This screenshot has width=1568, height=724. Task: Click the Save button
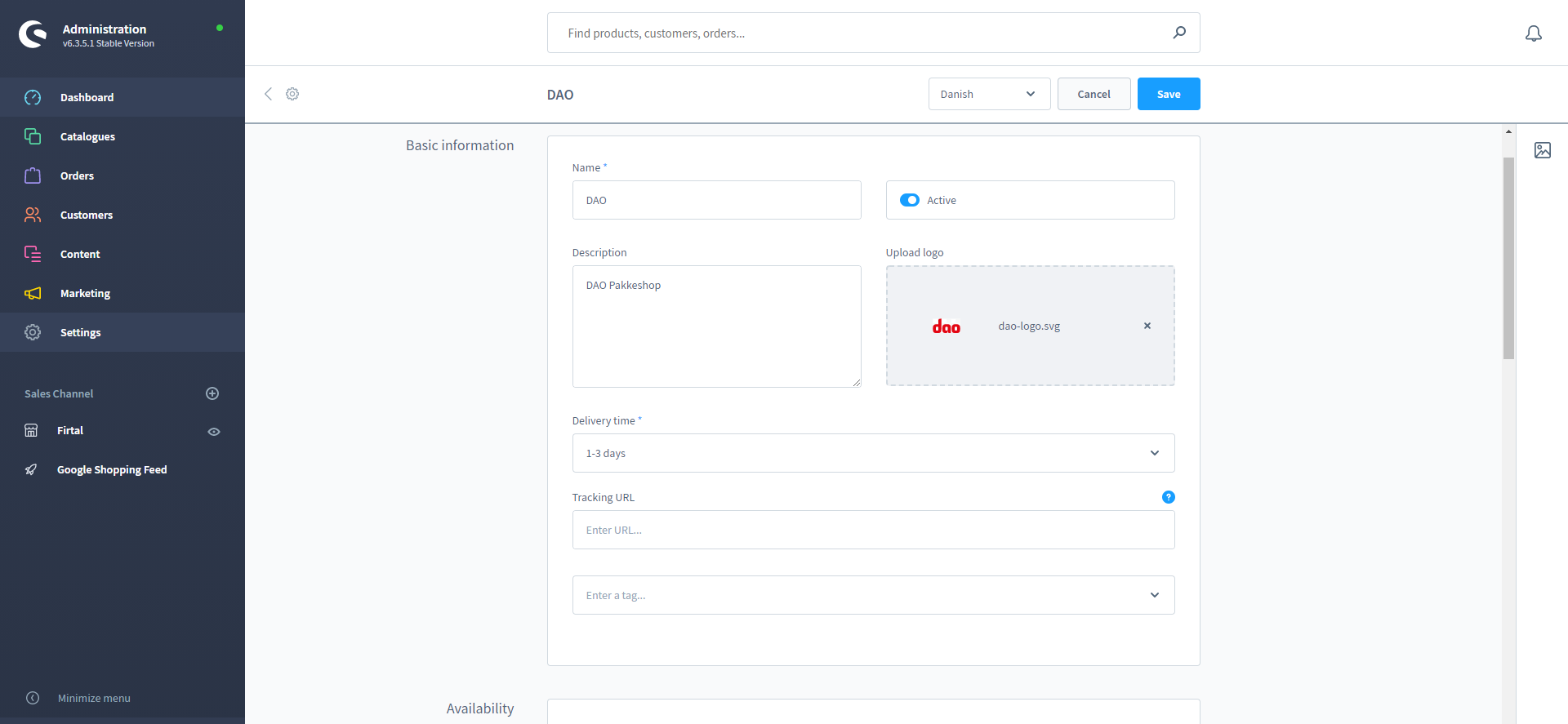pos(1169,94)
